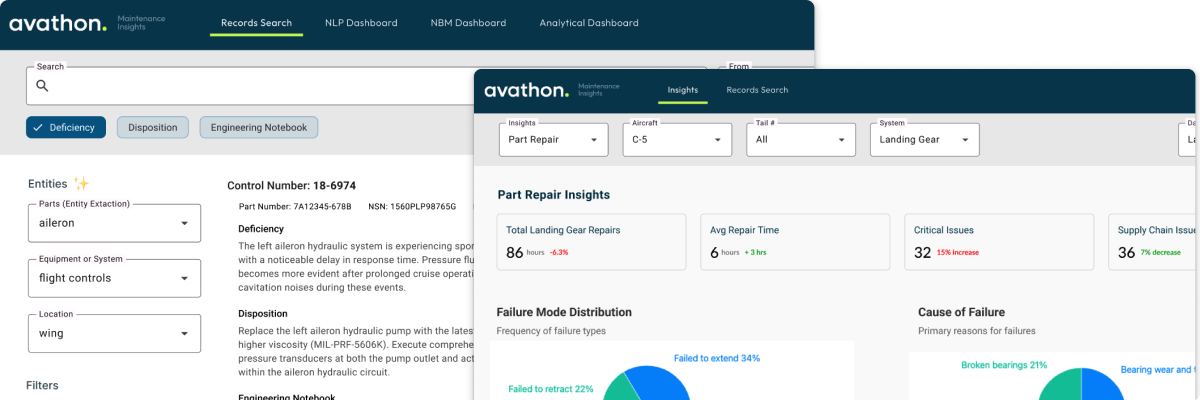Click the magnifier icon in Search box
Image resolution: width=1200 pixels, height=400 pixels.
(x=43, y=86)
